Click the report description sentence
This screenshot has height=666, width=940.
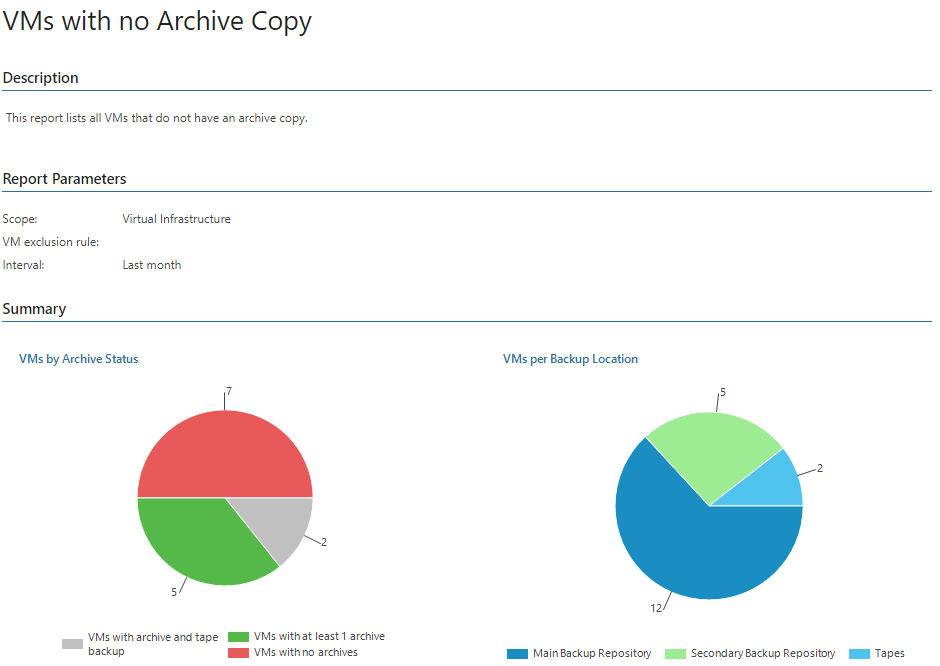point(156,118)
